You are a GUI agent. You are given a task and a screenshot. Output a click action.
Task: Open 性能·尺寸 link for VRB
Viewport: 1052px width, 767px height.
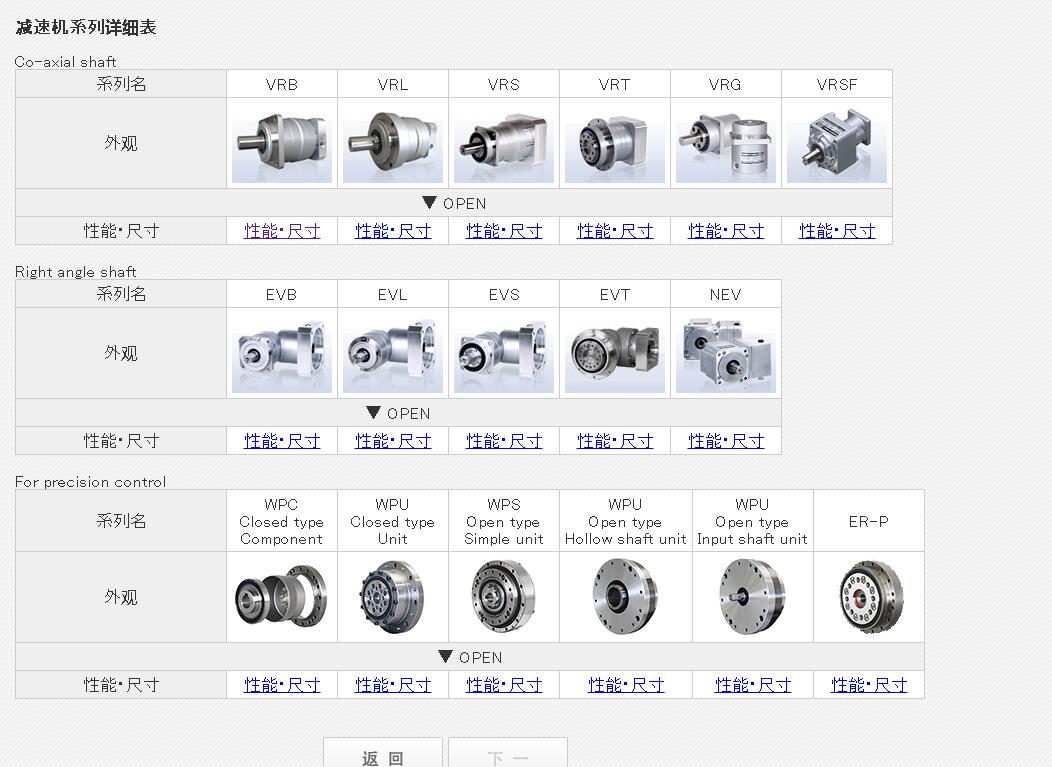click(282, 231)
